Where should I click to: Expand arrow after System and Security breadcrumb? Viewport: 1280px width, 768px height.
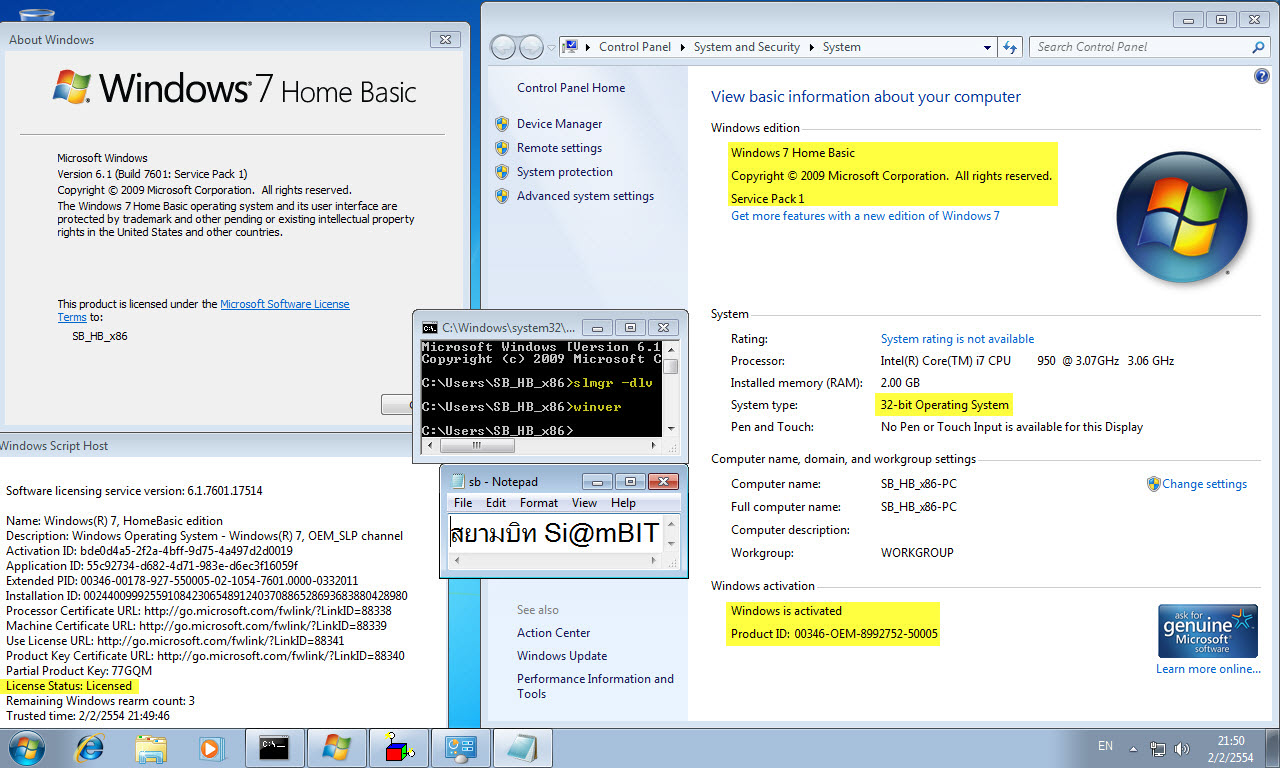tap(811, 47)
